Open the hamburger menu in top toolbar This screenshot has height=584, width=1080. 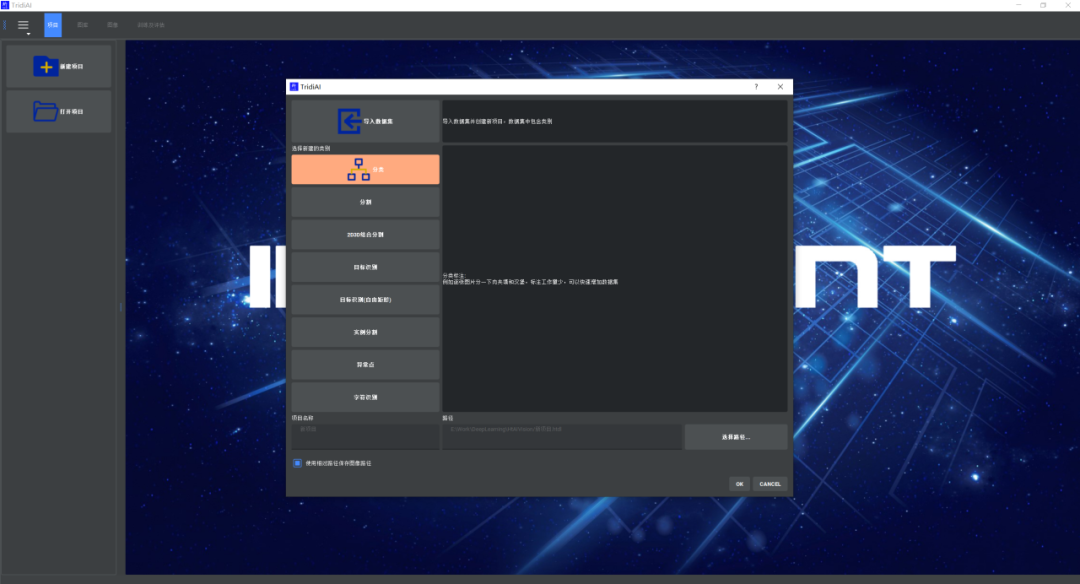coord(23,25)
